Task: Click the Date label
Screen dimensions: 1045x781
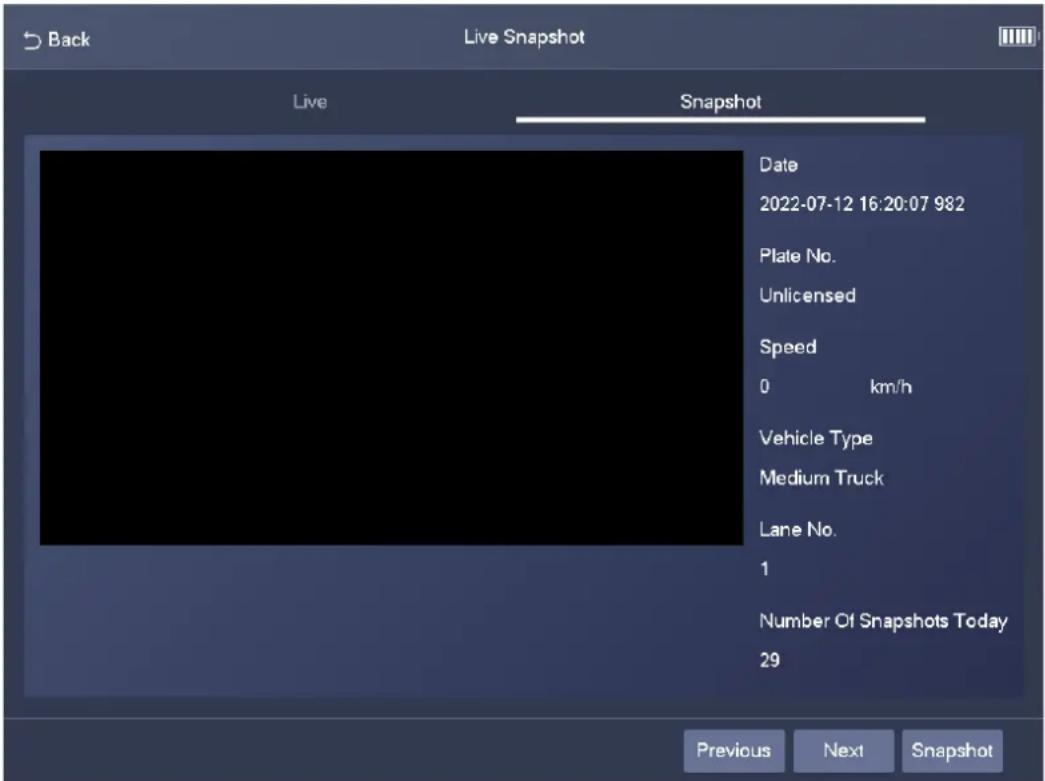Action: pyautogui.click(x=778, y=165)
